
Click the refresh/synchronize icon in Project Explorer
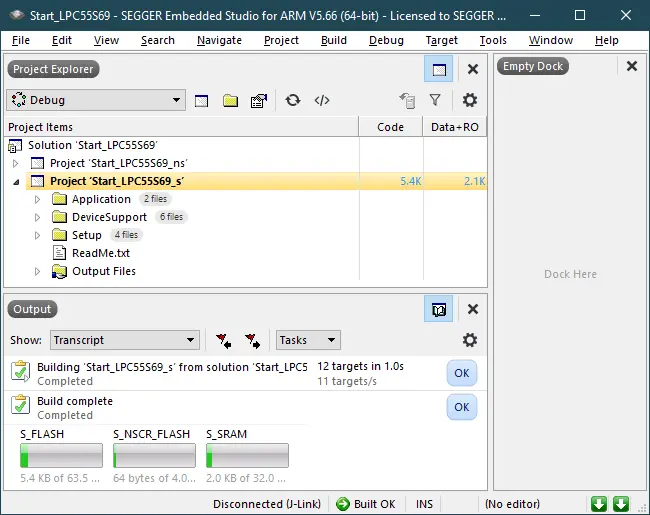tap(292, 100)
